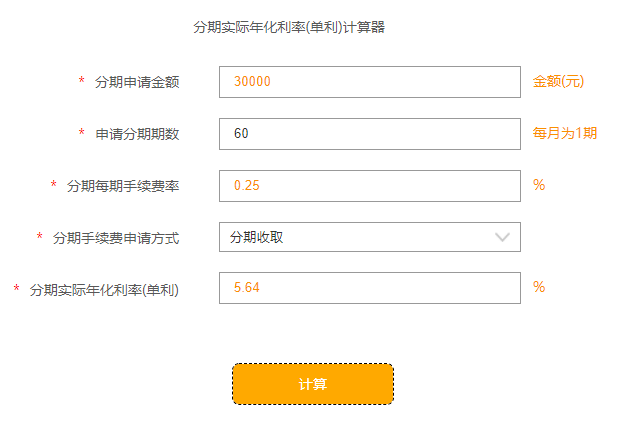Click red asterisk before 分期申请金额
This screenshot has height=421, width=623.
(82, 82)
